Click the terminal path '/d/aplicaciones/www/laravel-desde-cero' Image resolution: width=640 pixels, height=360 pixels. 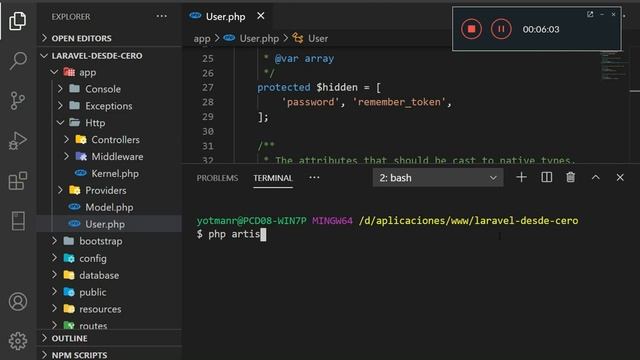tap(469, 221)
